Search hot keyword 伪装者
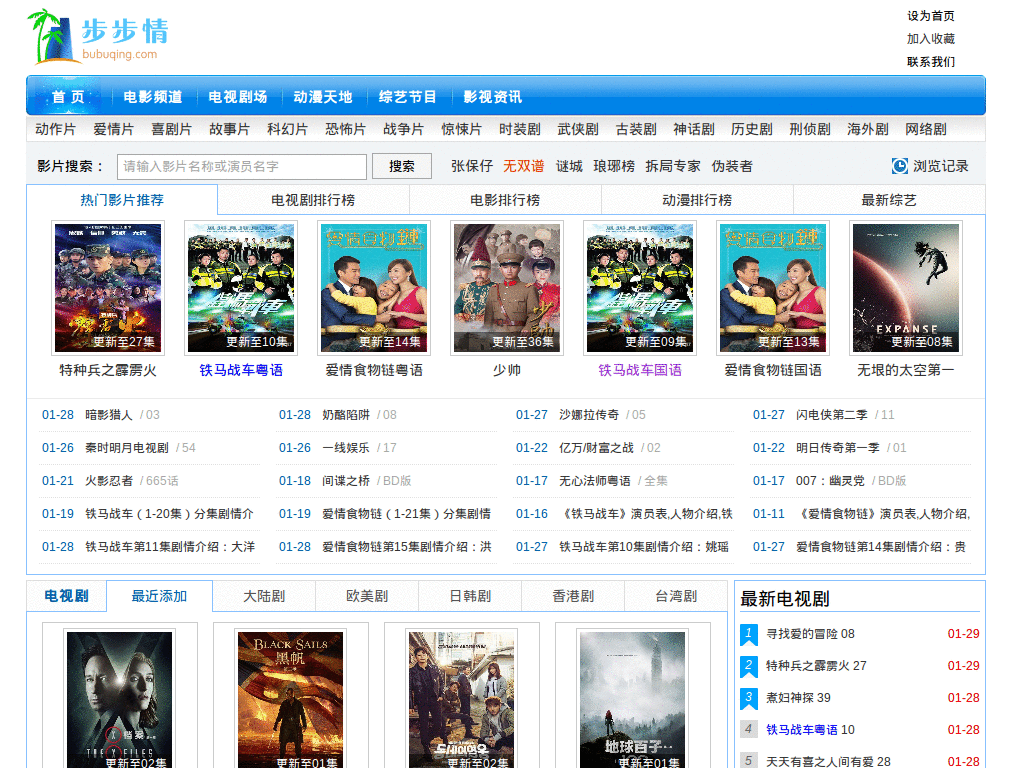The width and height of the screenshot is (1024, 768). (x=732, y=166)
